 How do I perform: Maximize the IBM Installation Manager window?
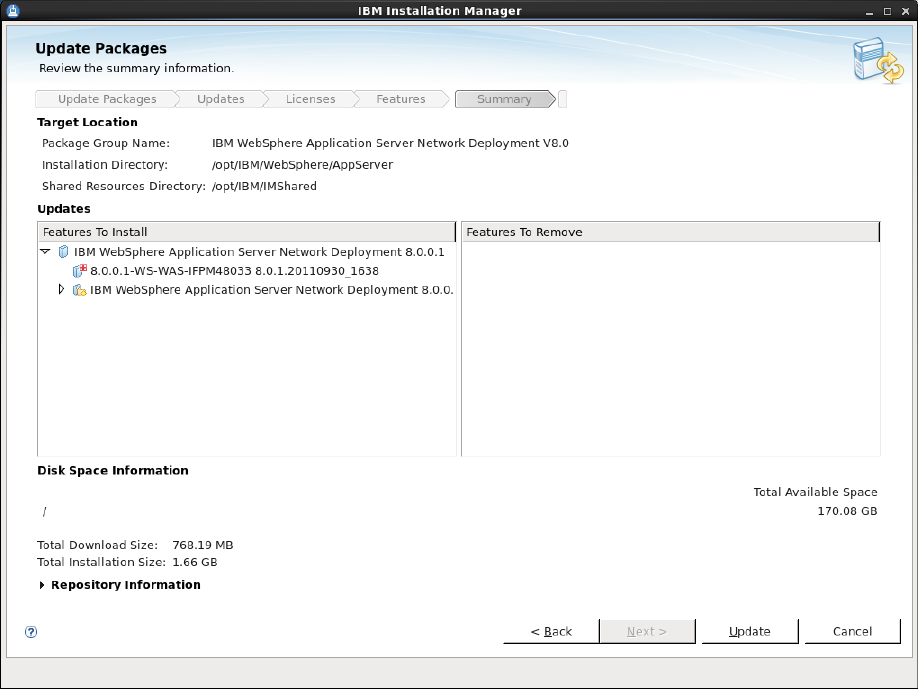[x=888, y=11]
